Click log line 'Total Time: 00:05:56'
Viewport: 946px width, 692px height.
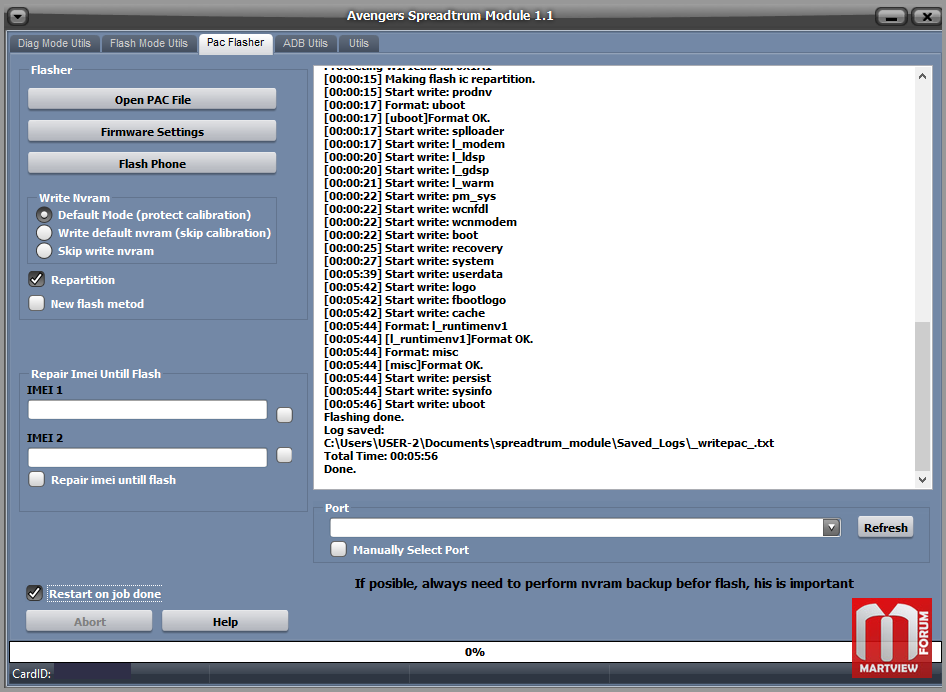click(x=381, y=456)
